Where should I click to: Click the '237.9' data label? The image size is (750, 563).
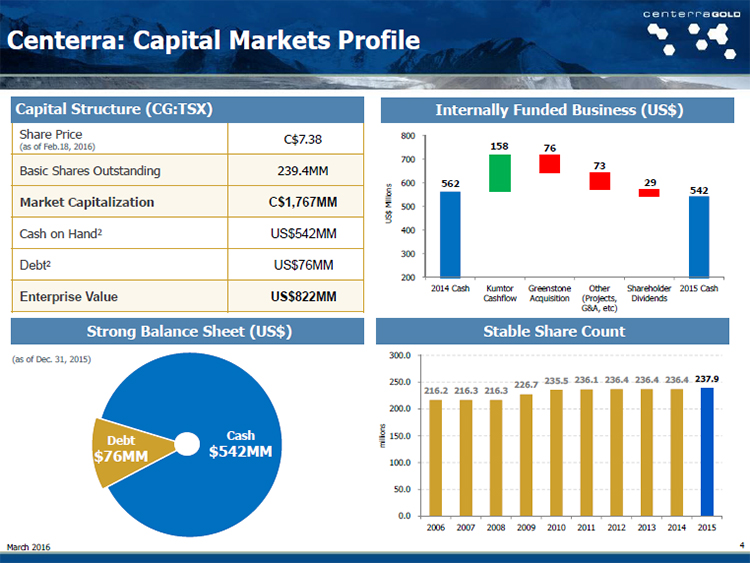707,379
